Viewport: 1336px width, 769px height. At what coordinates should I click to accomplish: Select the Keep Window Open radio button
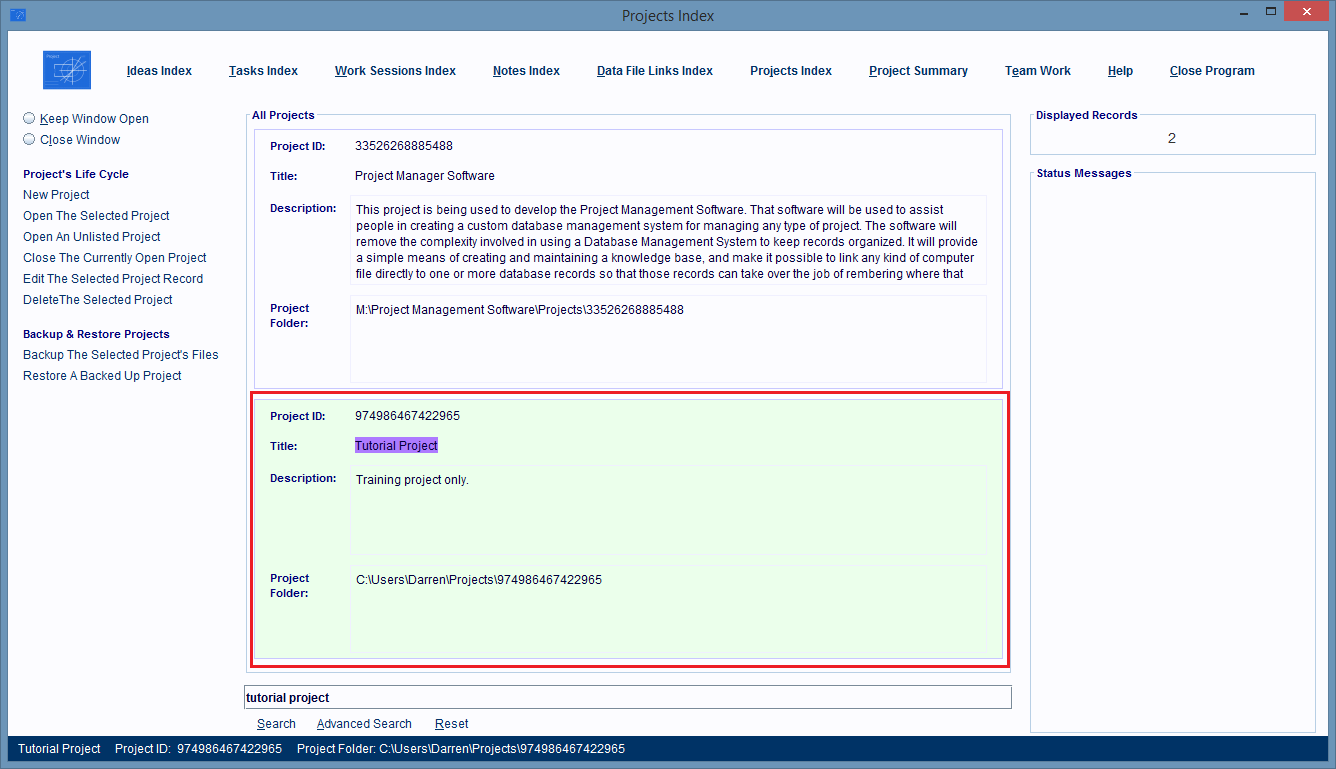29,118
